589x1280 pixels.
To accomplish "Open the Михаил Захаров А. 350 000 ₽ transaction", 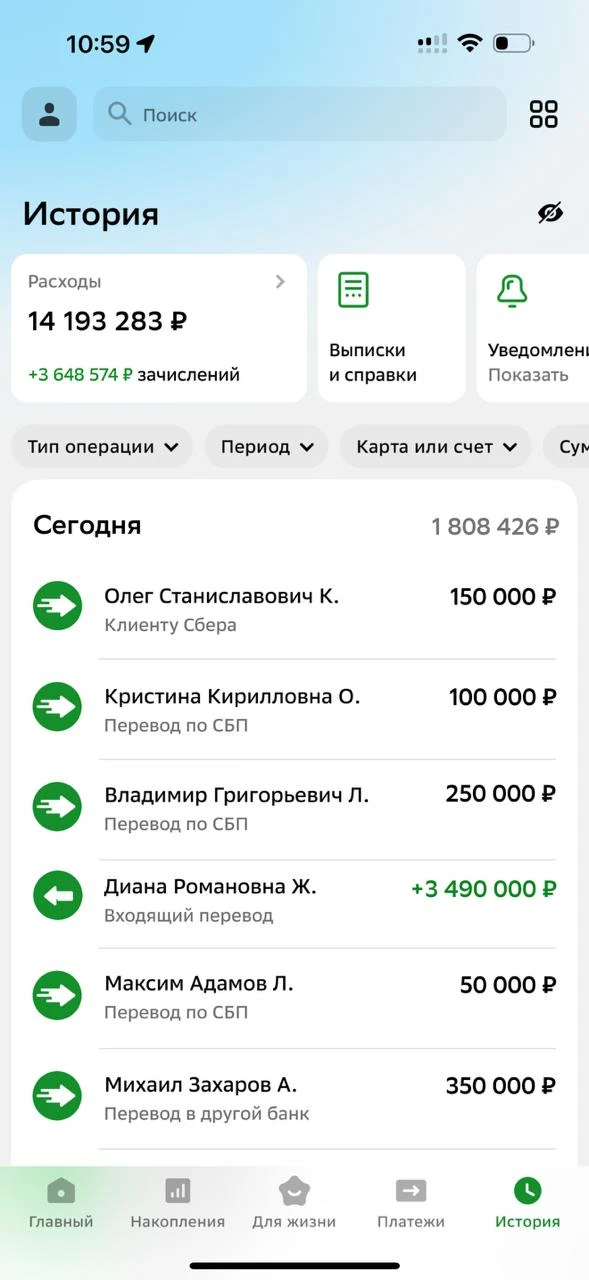I will click(294, 1098).
